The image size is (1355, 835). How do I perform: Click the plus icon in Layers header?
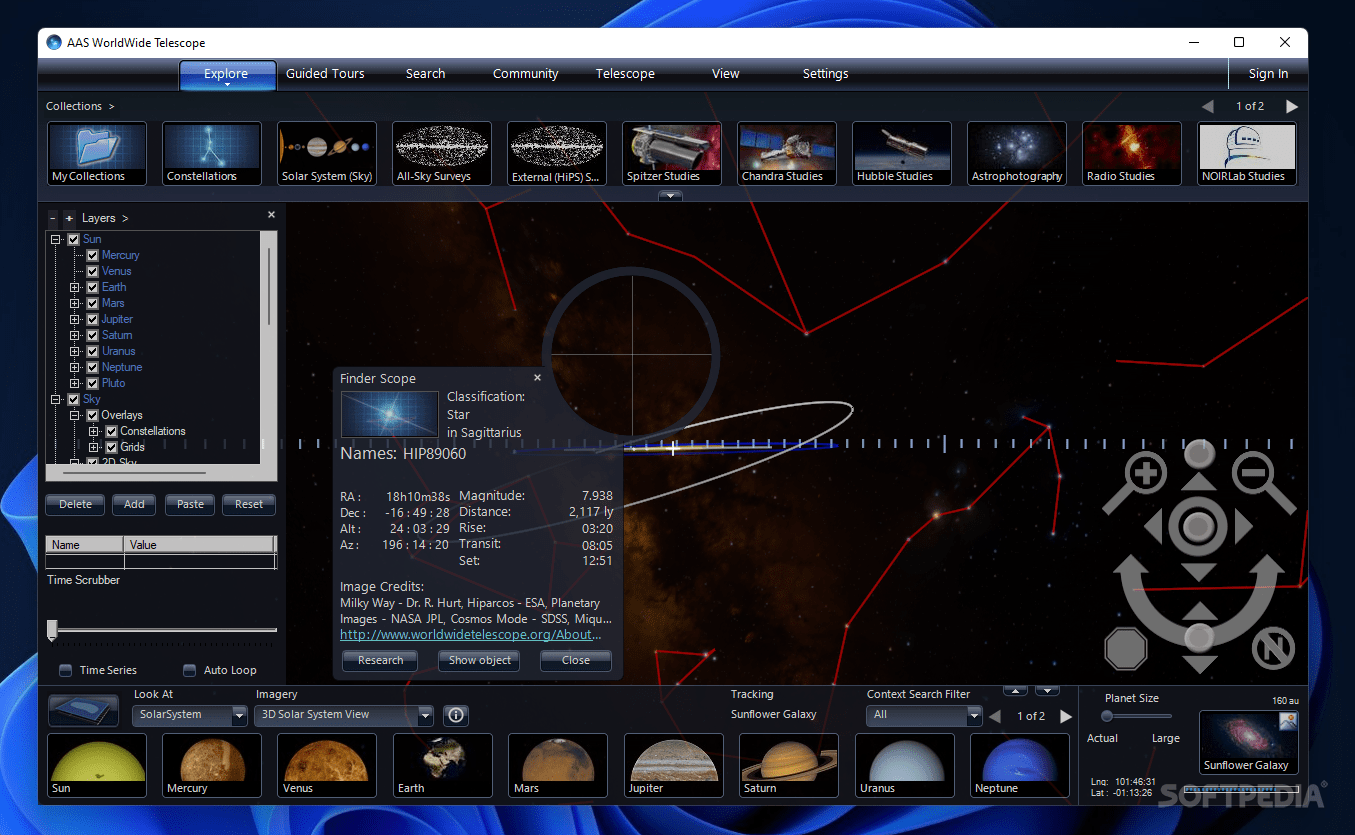(x=69, y=218)
